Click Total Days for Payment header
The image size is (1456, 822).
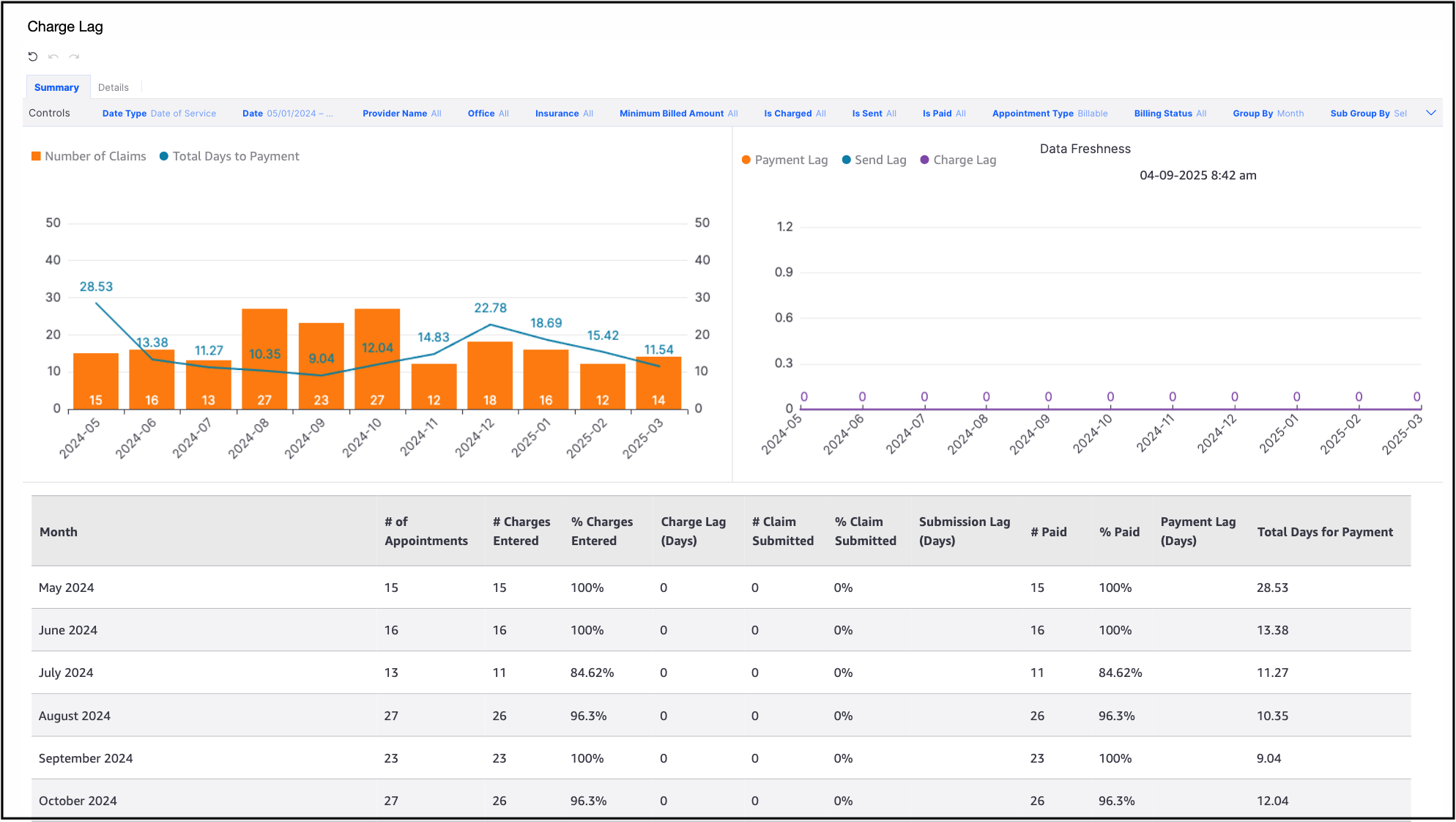1325,532
